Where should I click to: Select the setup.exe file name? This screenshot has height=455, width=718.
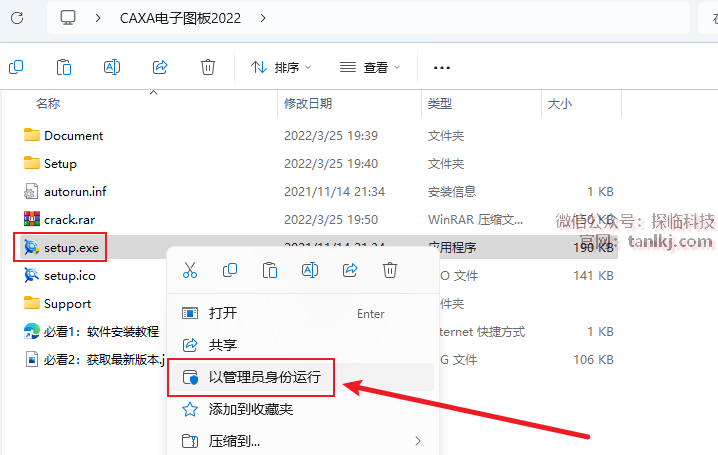pos(71,248)
